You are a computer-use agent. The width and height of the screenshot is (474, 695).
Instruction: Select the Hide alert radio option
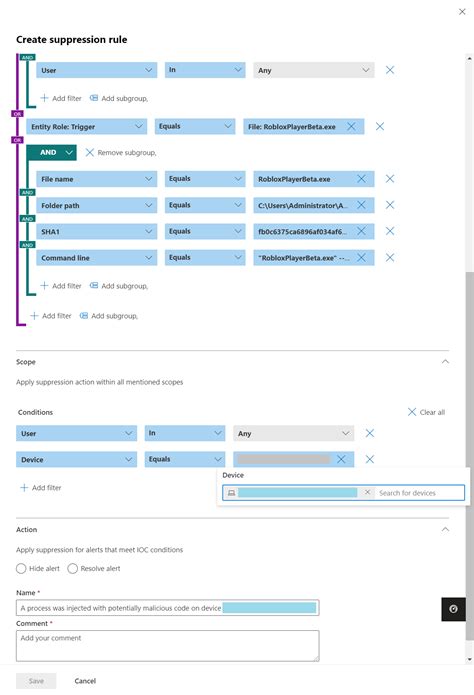[21, 568]
